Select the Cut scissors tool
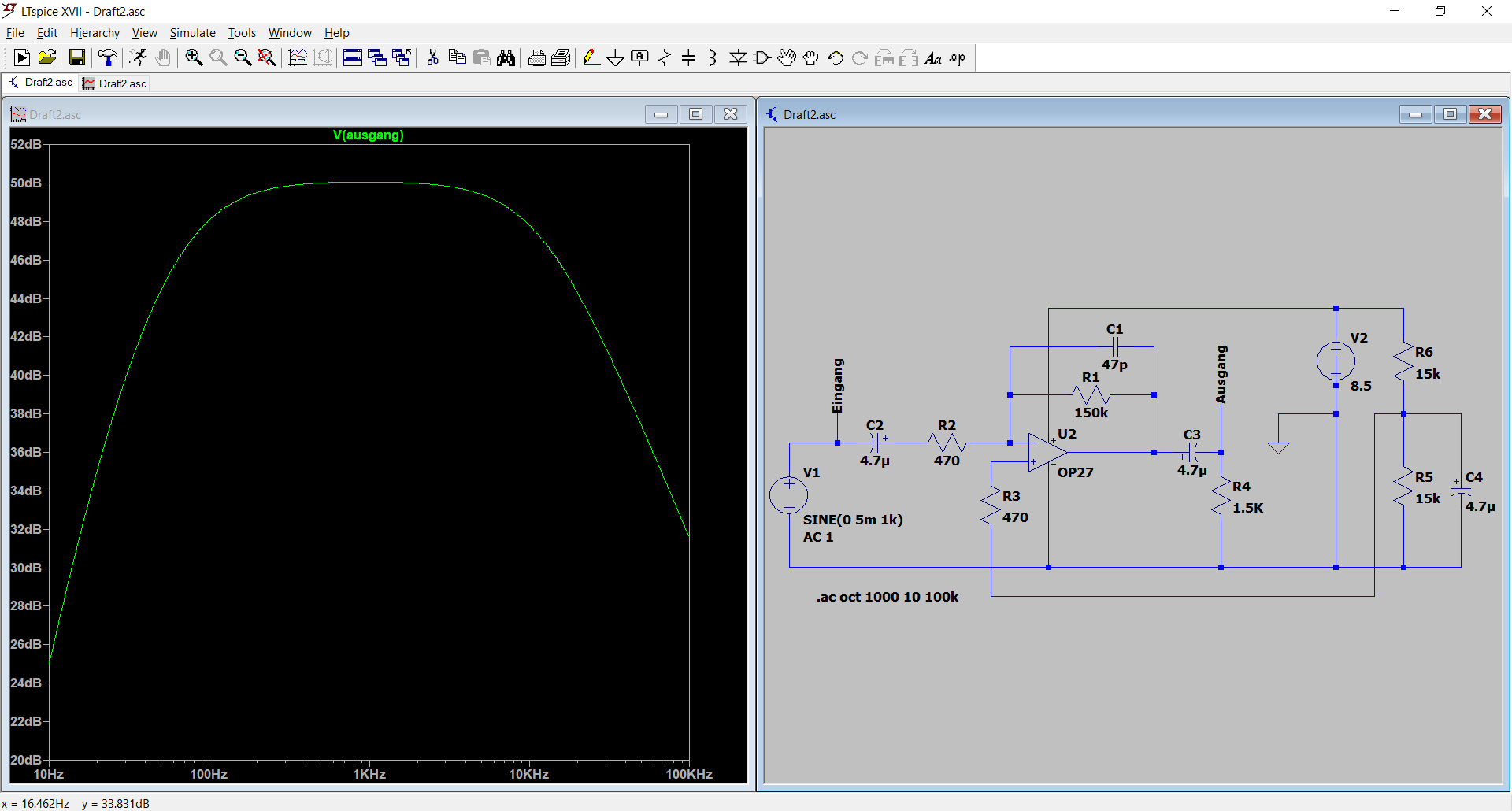1512x811 pixels. coord(432,57)
